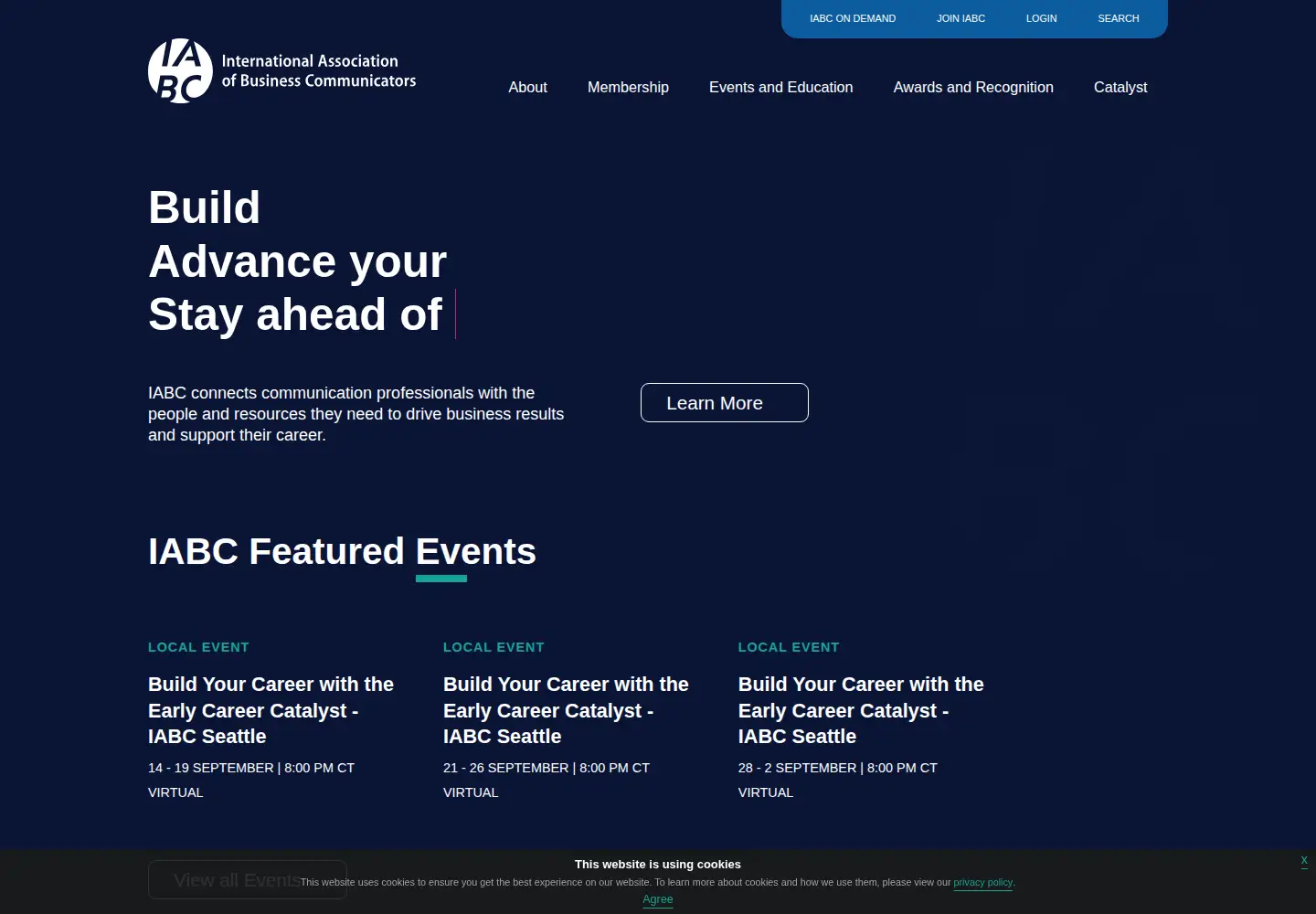Viewport: 1316px width, 914px height.
Task: Click the 'Stay ahead of' hero heading
Action: pyautogui.click(x=295, y=314)
